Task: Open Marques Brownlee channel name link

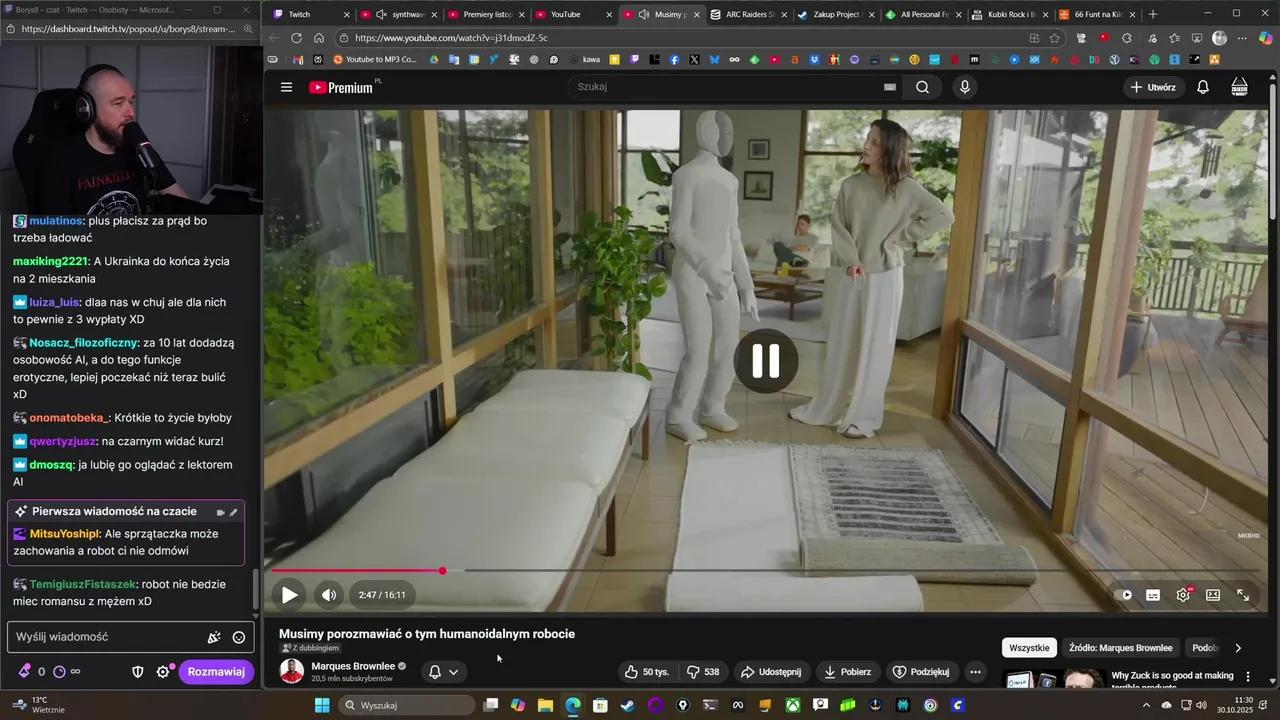Action: pos(353,666)
